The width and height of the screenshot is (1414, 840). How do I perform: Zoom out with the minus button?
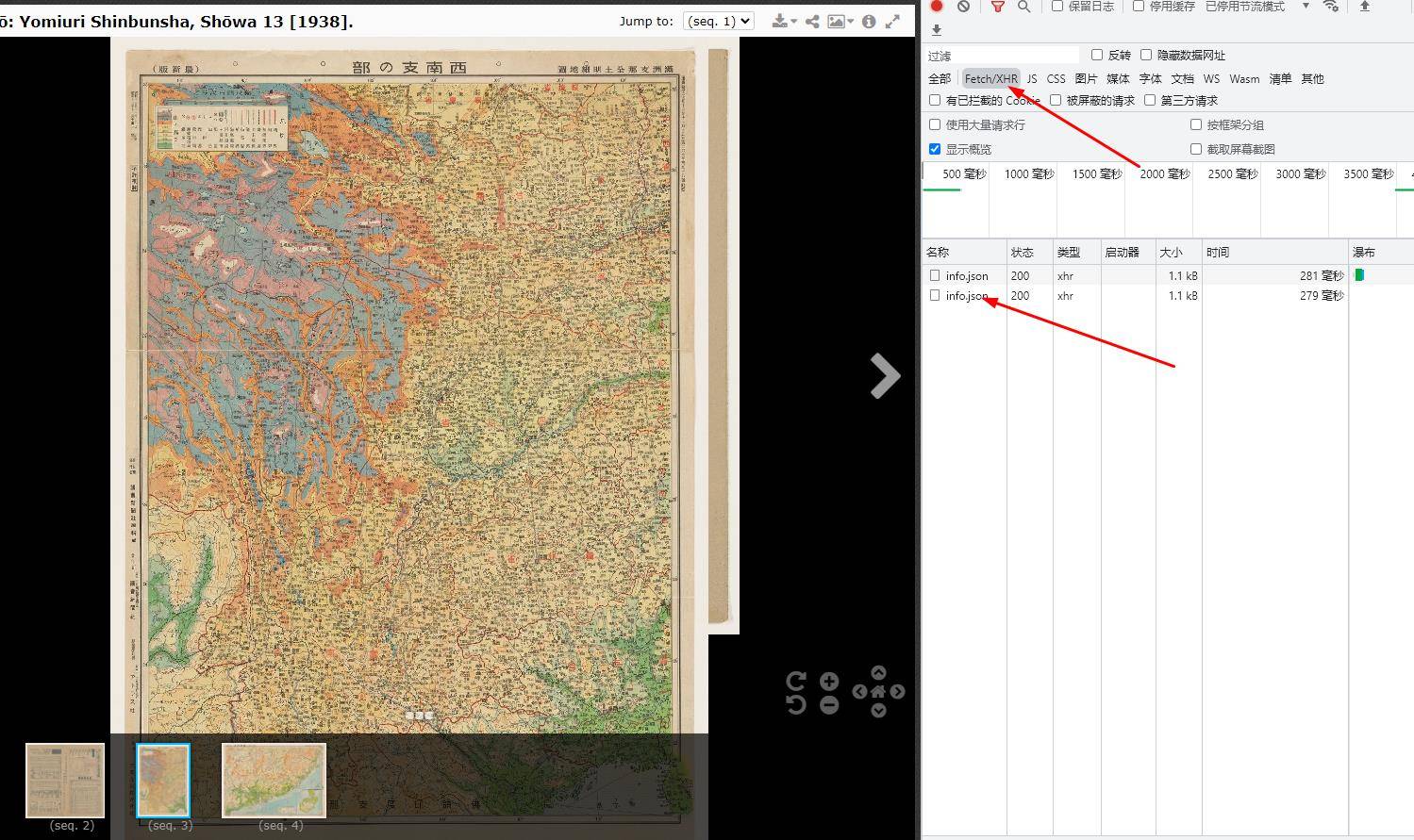pos(829,704)
